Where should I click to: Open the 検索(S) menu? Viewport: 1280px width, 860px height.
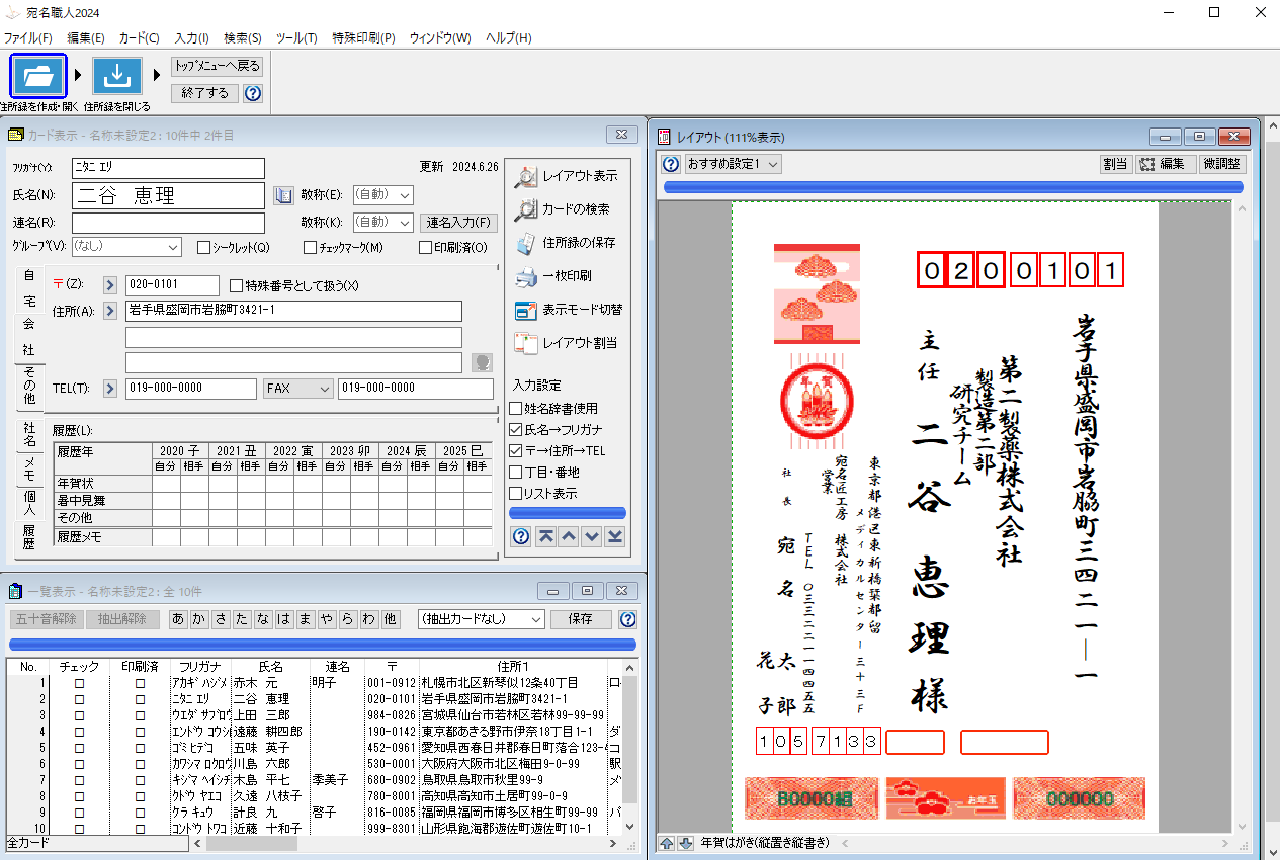pyautogui.click(x=243, y=38)
